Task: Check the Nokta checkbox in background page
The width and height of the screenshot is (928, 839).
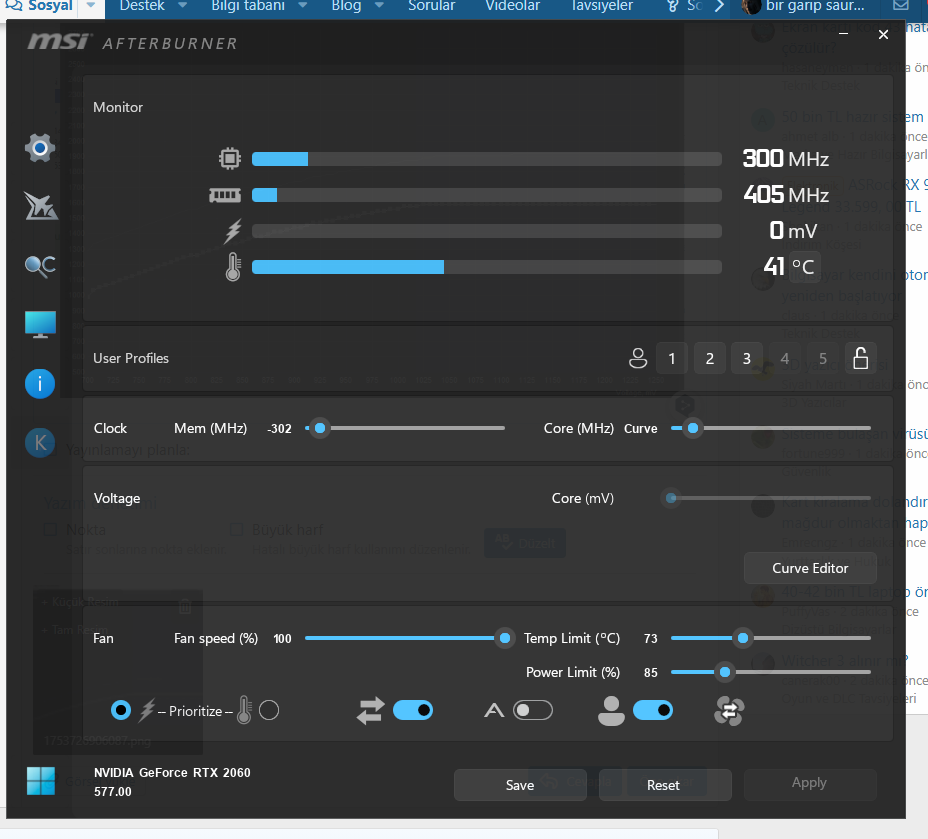Action: pyautogui.click(x=50, y=530)
